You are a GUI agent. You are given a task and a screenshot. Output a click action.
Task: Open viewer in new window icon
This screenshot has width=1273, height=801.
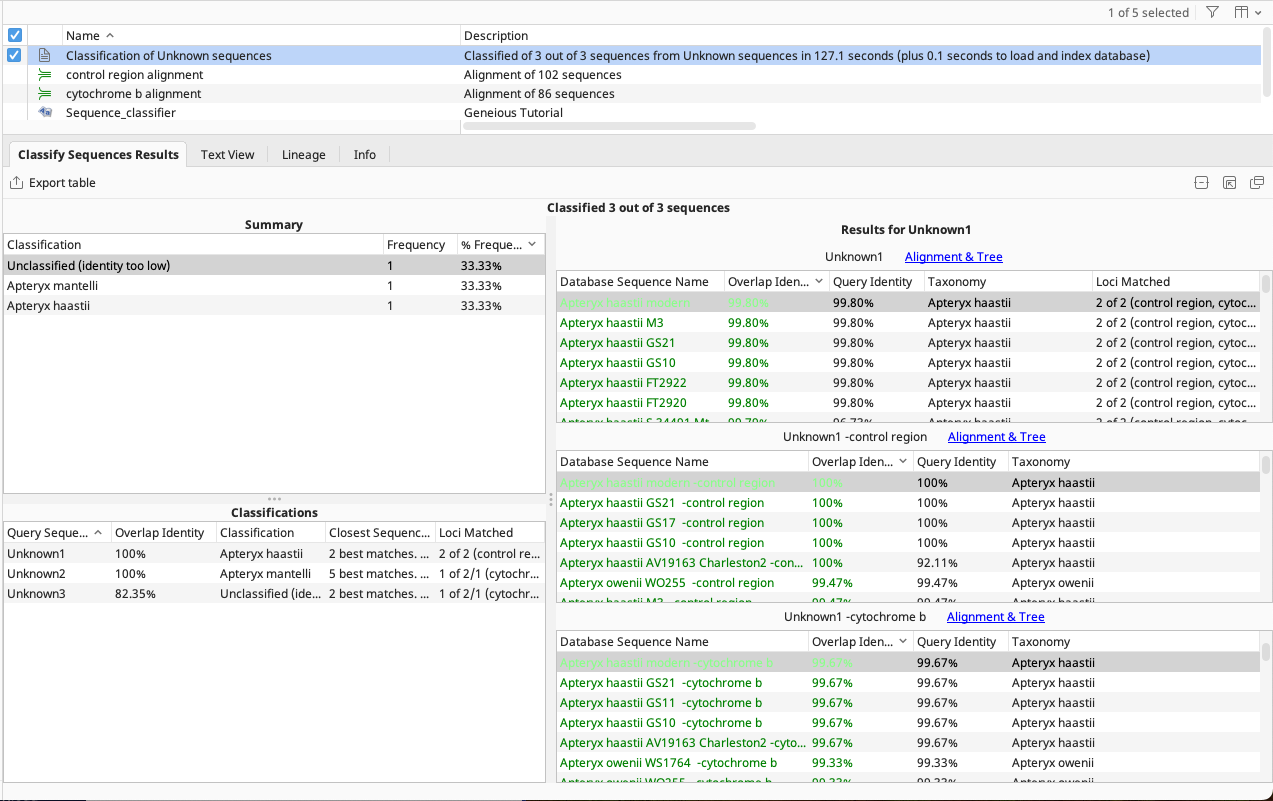pos(1257,183)
